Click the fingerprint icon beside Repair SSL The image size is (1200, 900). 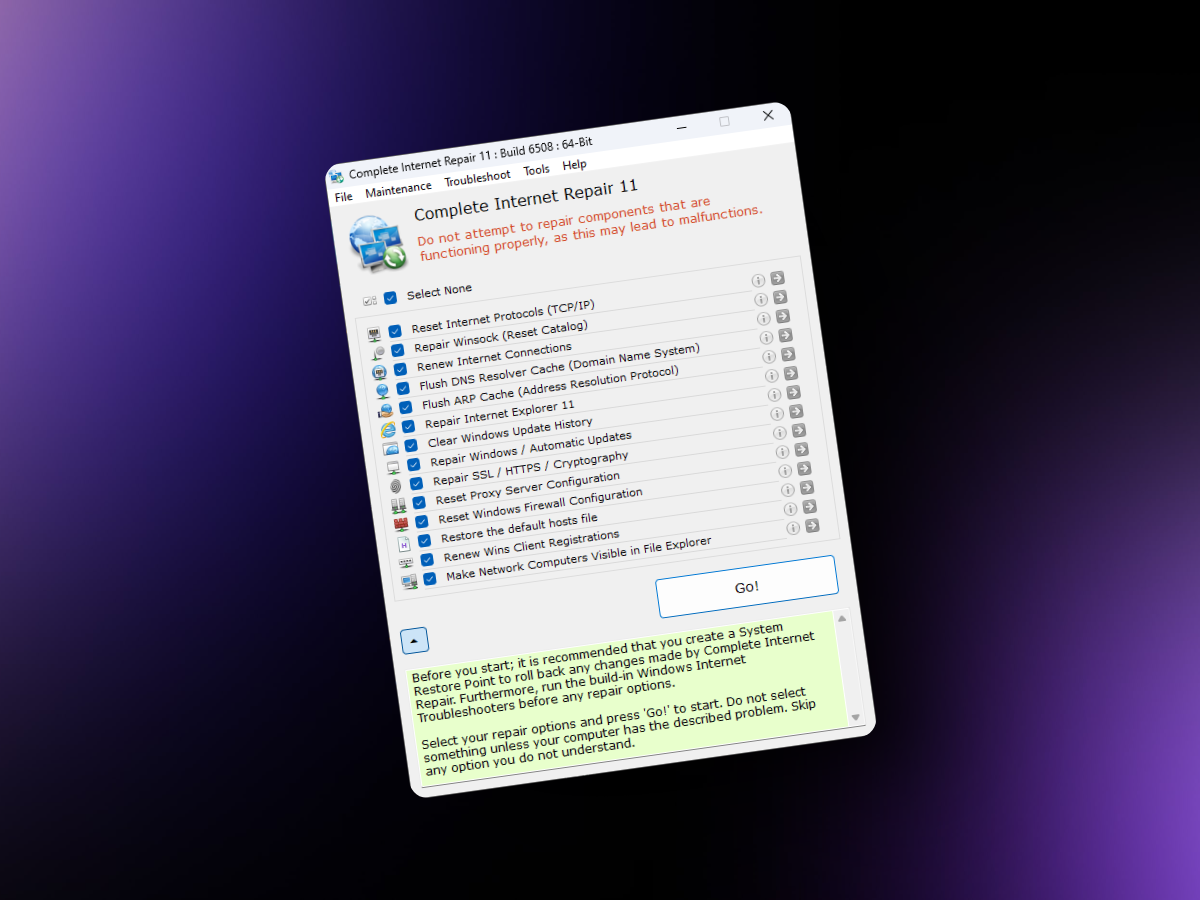tap(396, 486)
